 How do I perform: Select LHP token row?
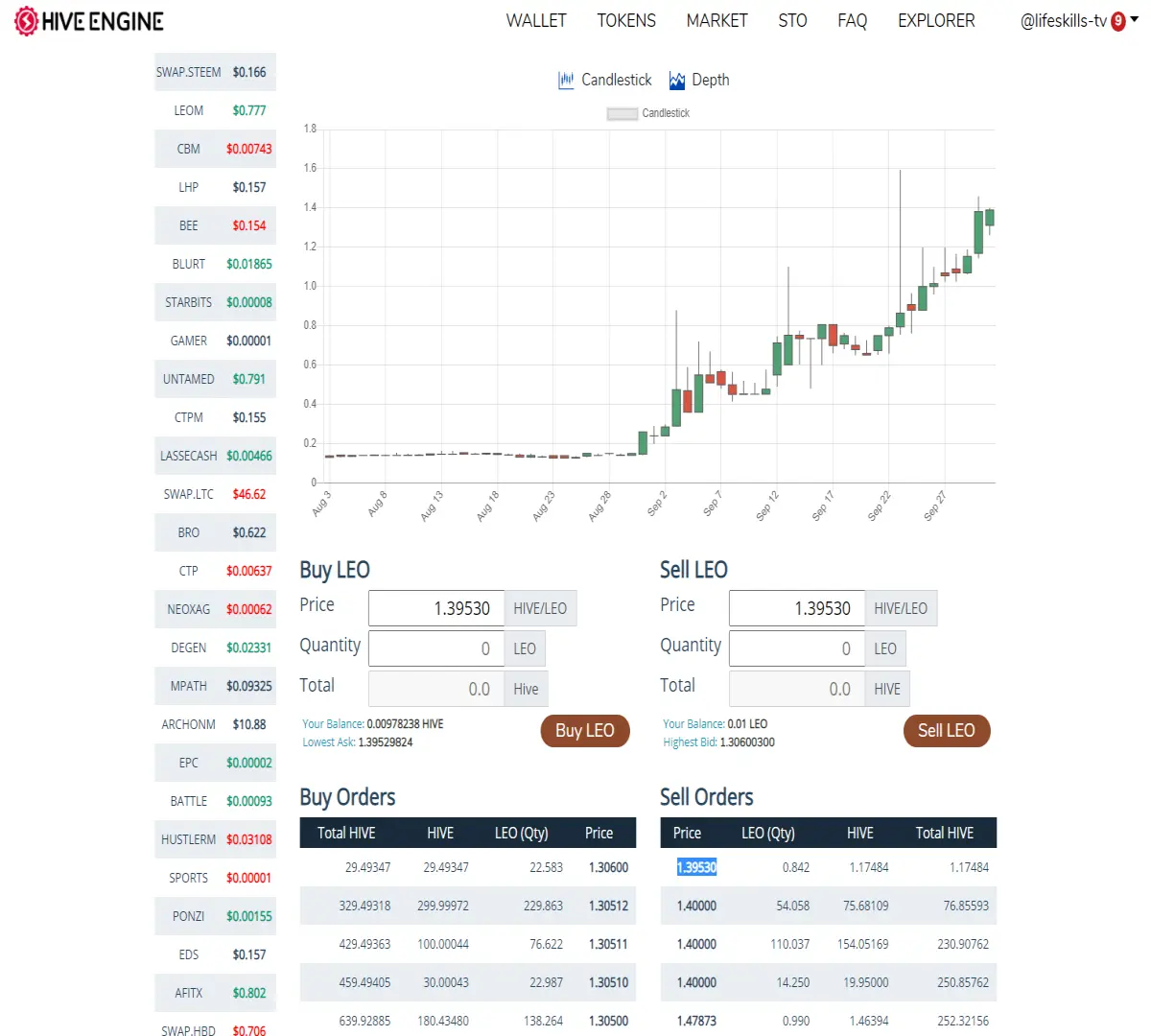point(215,187)
